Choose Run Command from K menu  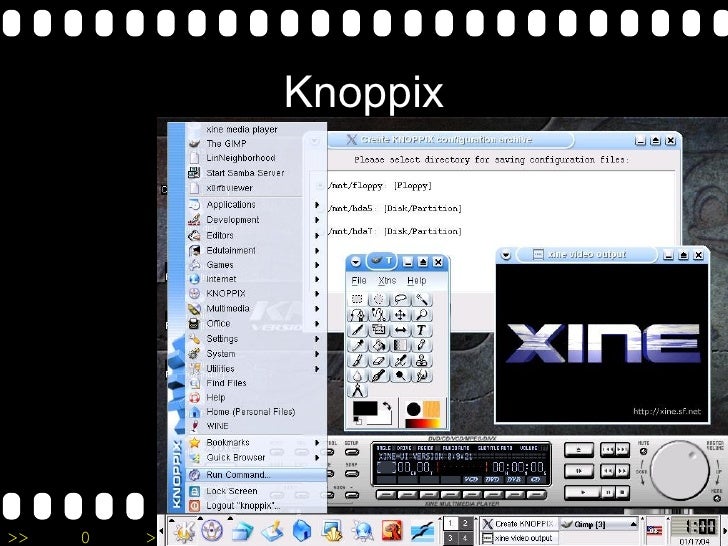[x=256, y=474]
